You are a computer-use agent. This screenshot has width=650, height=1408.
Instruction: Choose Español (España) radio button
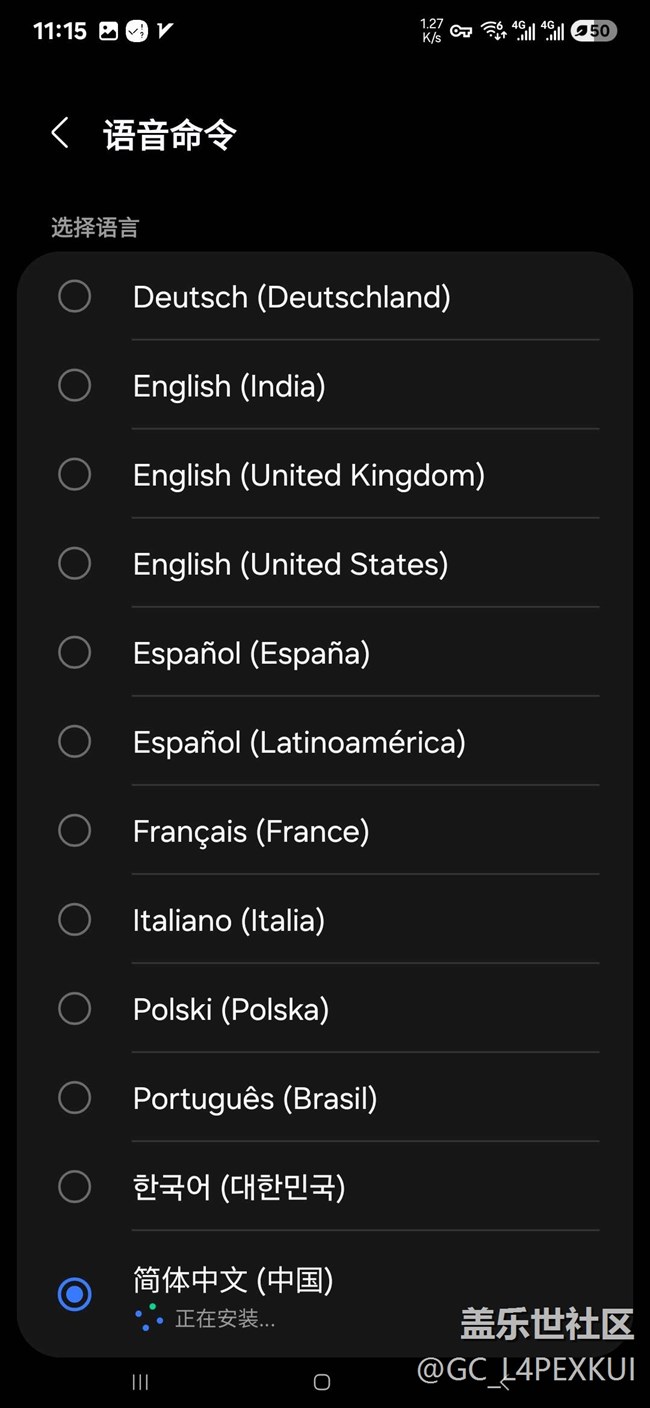(x=75, y=652)
